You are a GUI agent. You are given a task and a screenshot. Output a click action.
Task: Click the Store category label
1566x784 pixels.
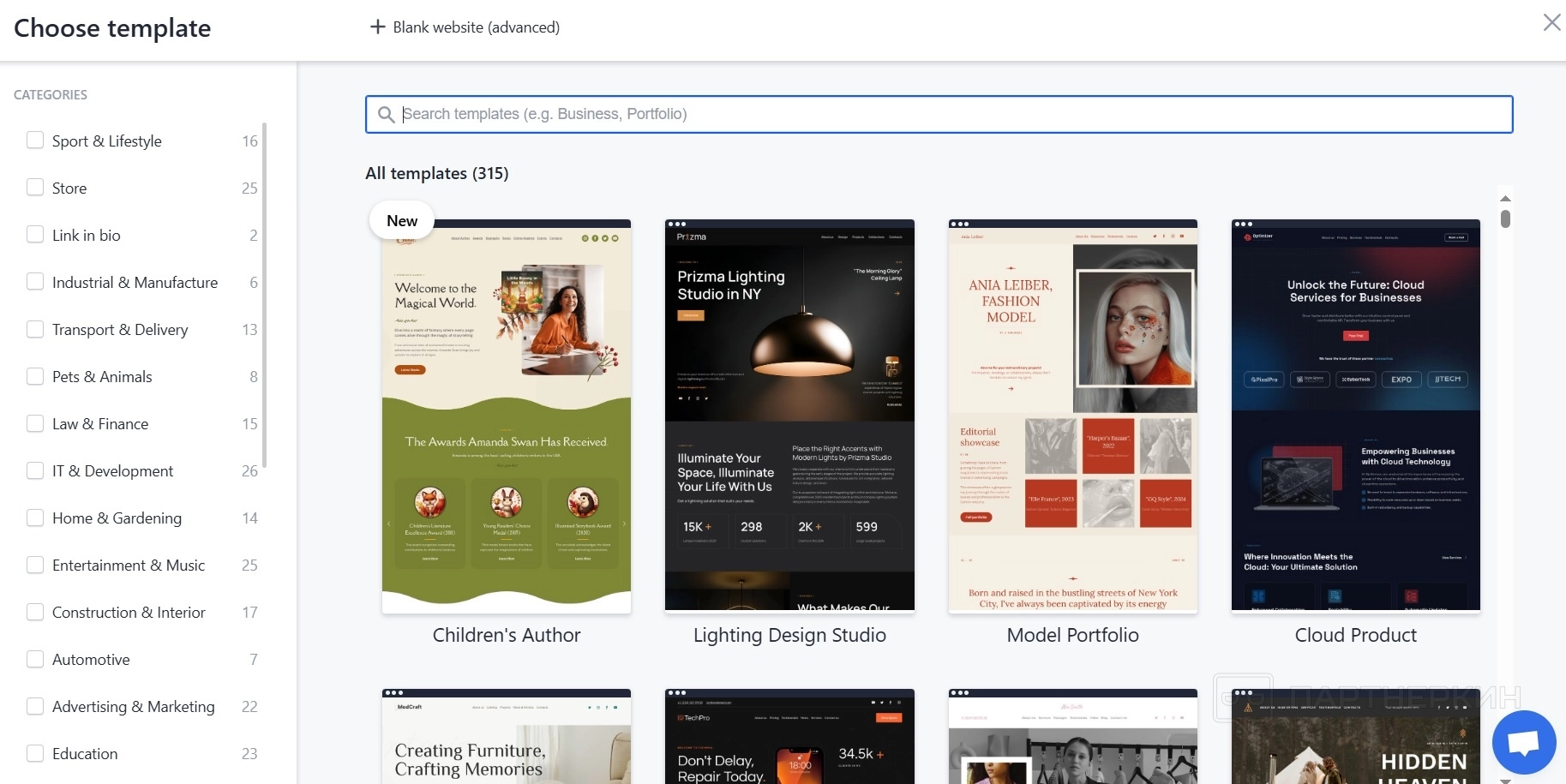pos(69,189)
